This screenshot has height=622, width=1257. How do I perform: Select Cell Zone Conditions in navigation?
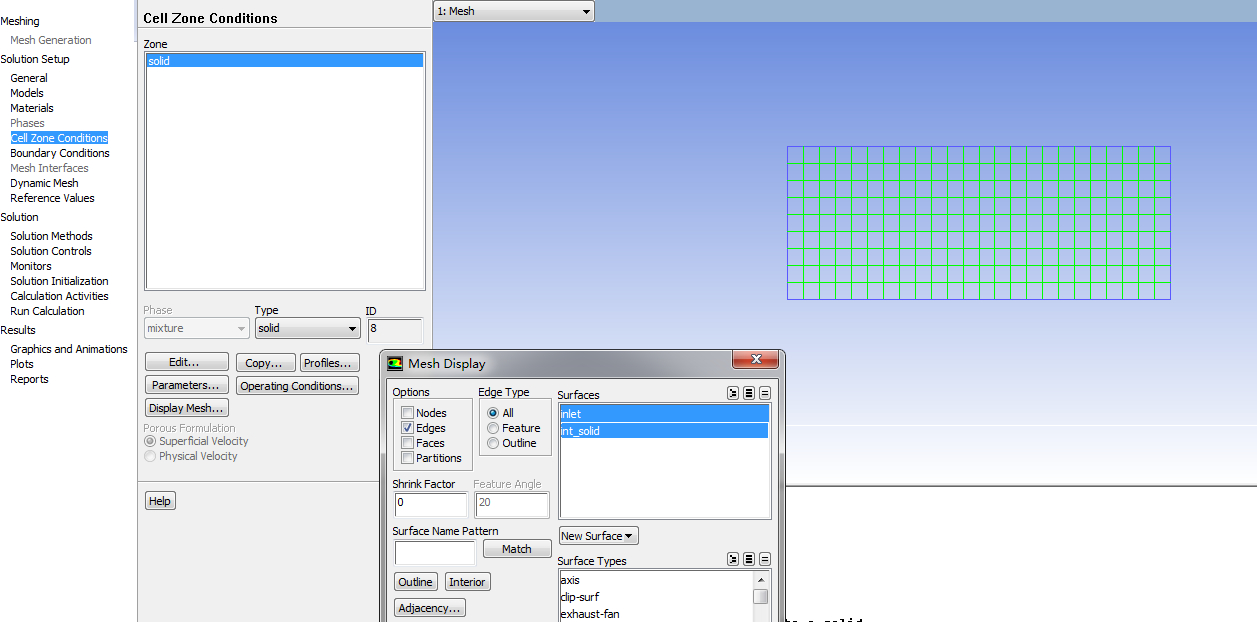[59, 138]
